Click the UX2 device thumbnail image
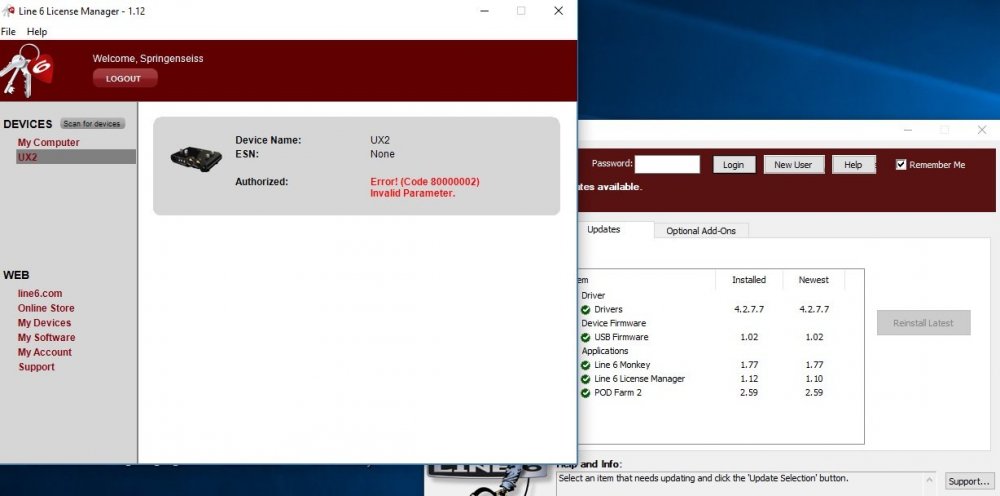Screen dimensions: 1000x496 coord(195,157)
